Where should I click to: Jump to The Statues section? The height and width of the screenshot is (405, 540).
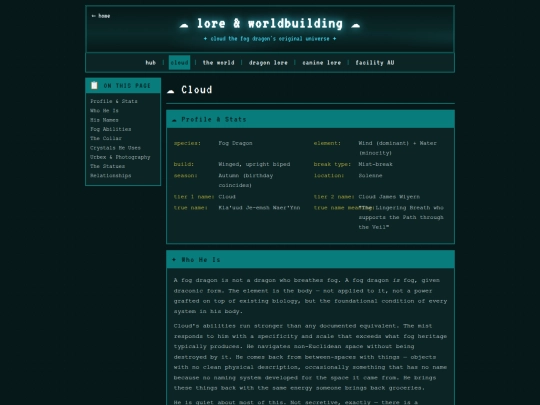[107, 166]
